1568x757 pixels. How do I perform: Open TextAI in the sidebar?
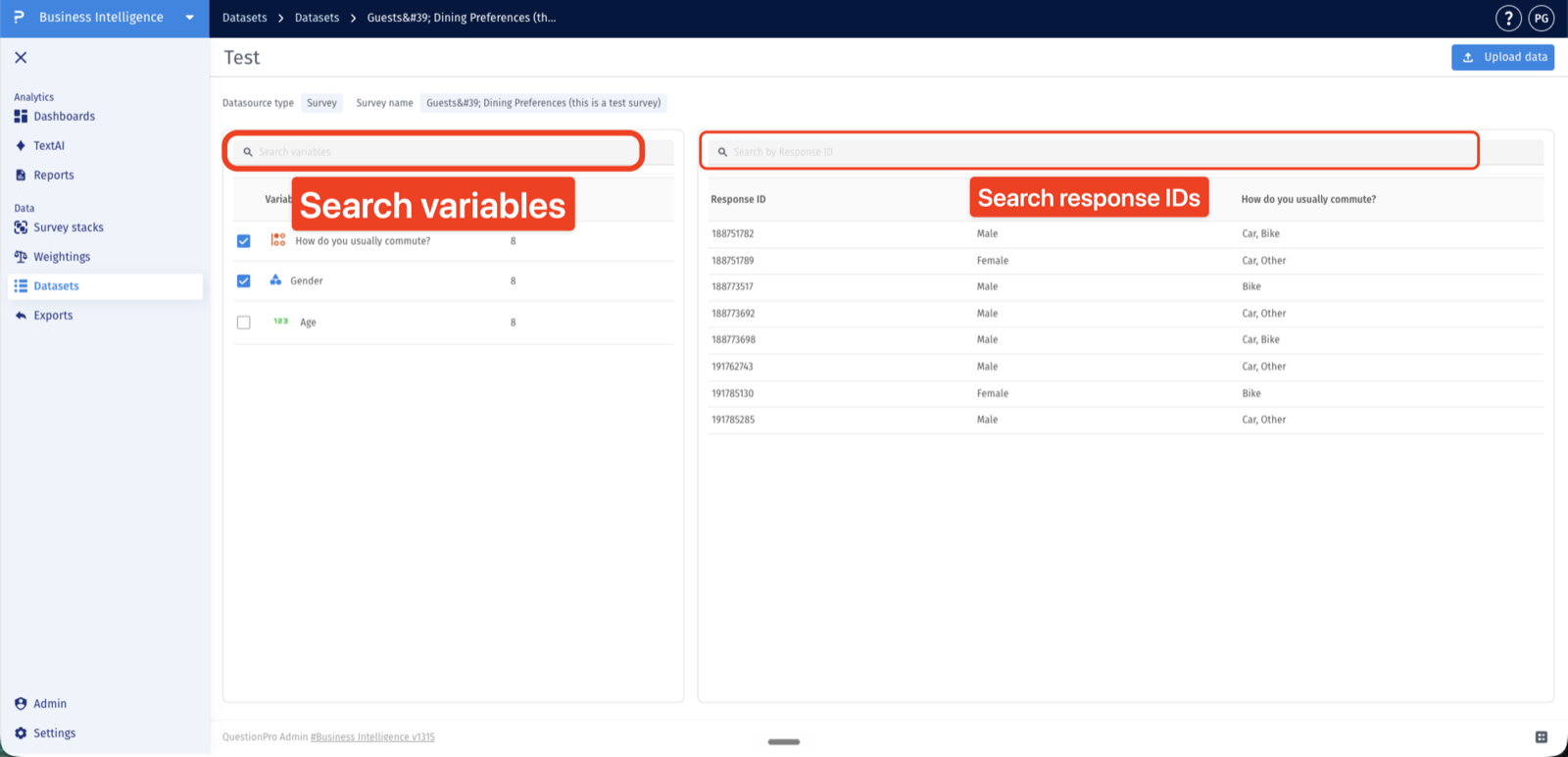tap(49, 145)
